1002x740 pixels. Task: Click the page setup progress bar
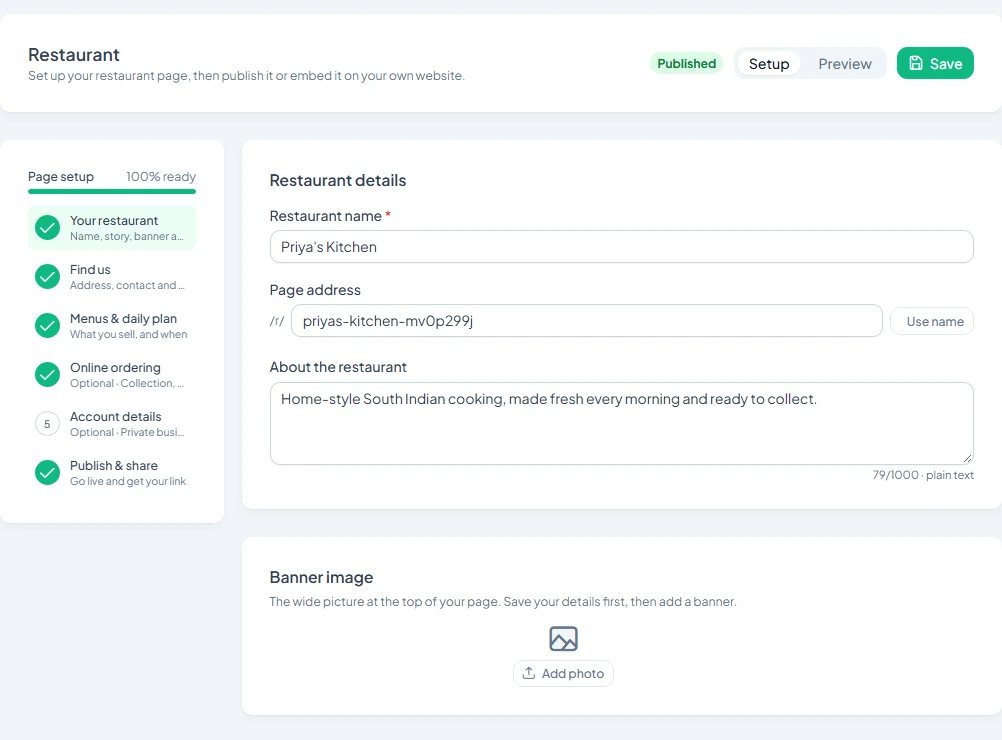tap(112, 191)
